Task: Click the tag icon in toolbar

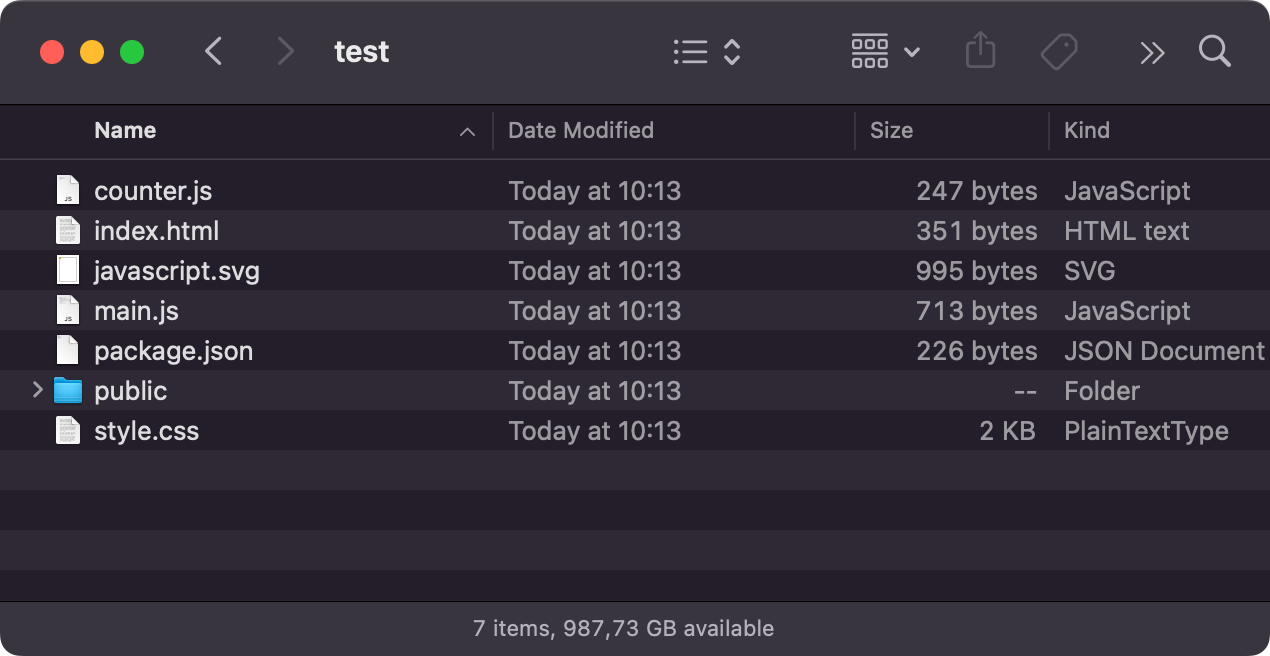Action: click(1059, 52)
